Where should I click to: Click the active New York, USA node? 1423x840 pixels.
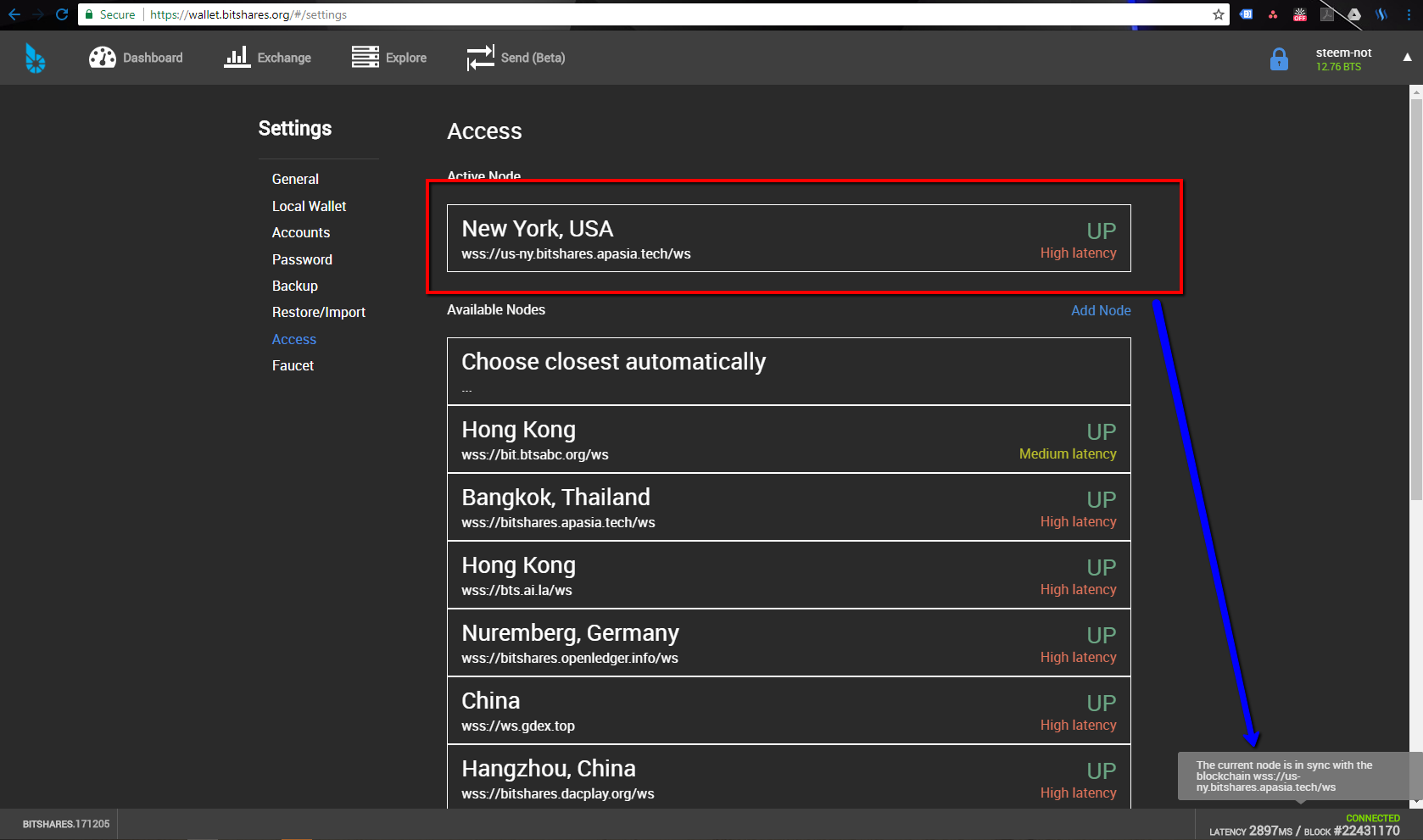tap(789, 238)
